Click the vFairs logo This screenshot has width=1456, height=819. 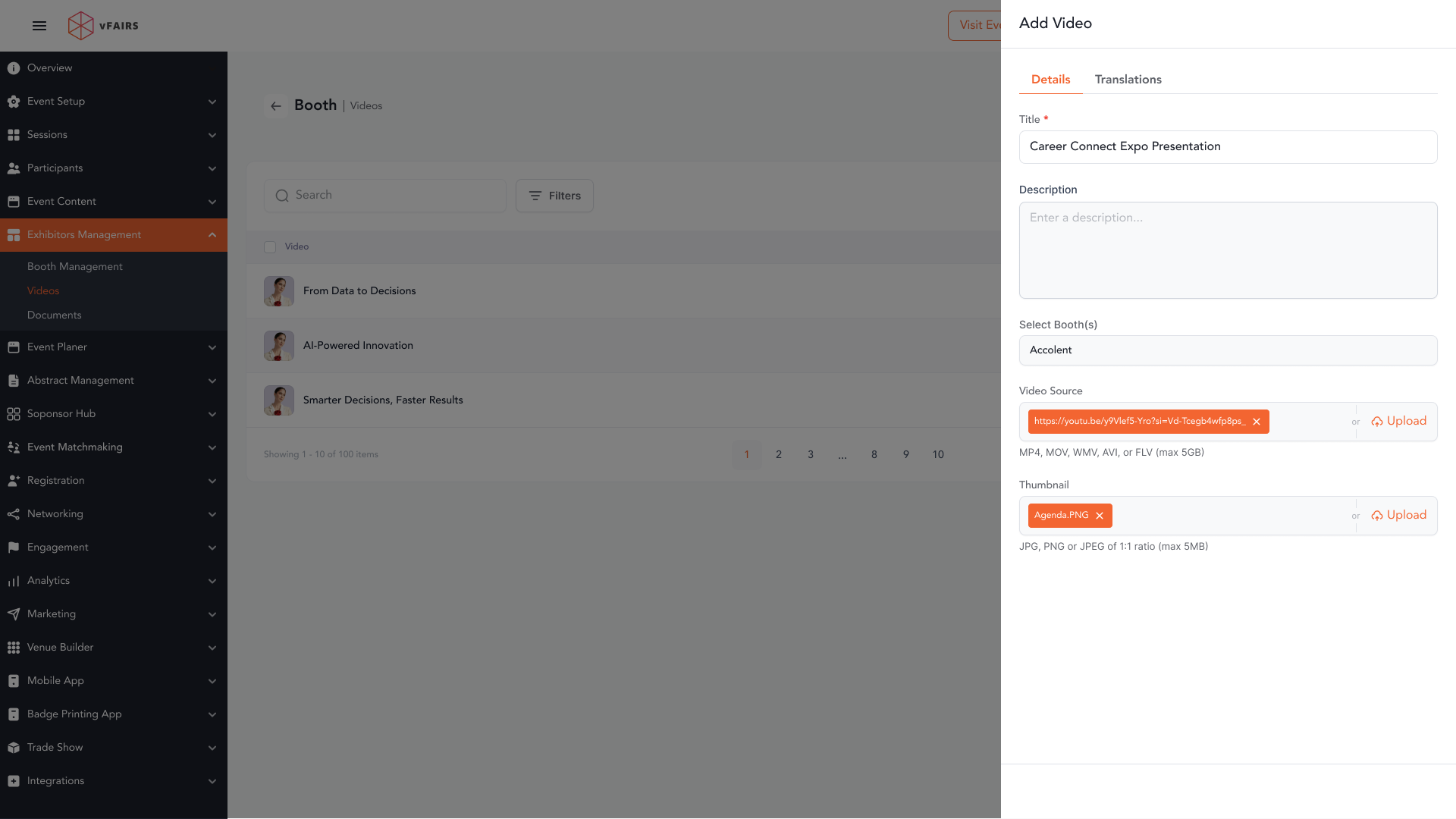pyautogui.click(x=103, y=26)
